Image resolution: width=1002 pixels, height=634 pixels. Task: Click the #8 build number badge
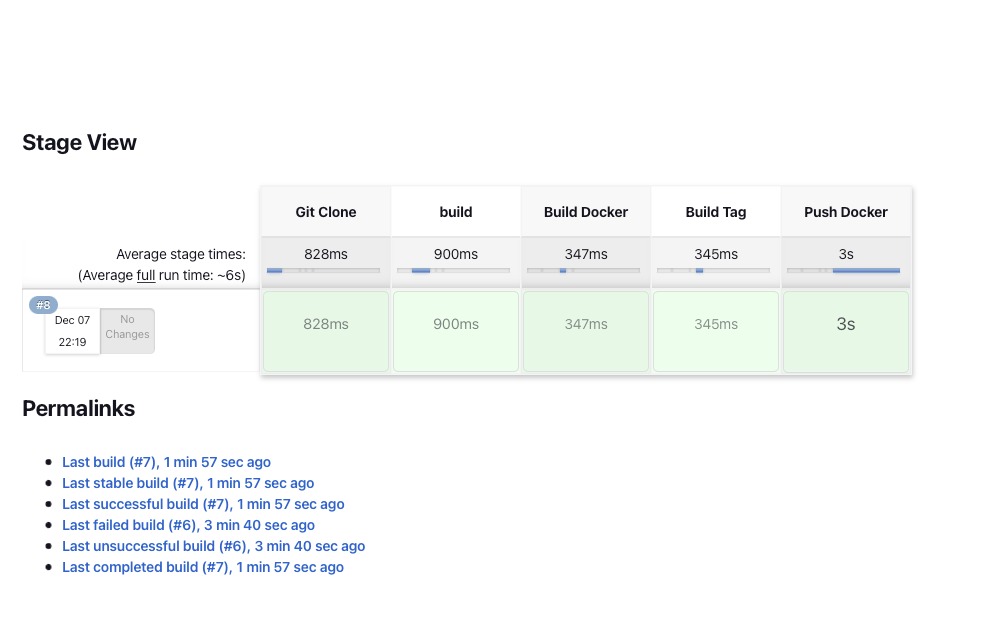[x=43, y=305]
